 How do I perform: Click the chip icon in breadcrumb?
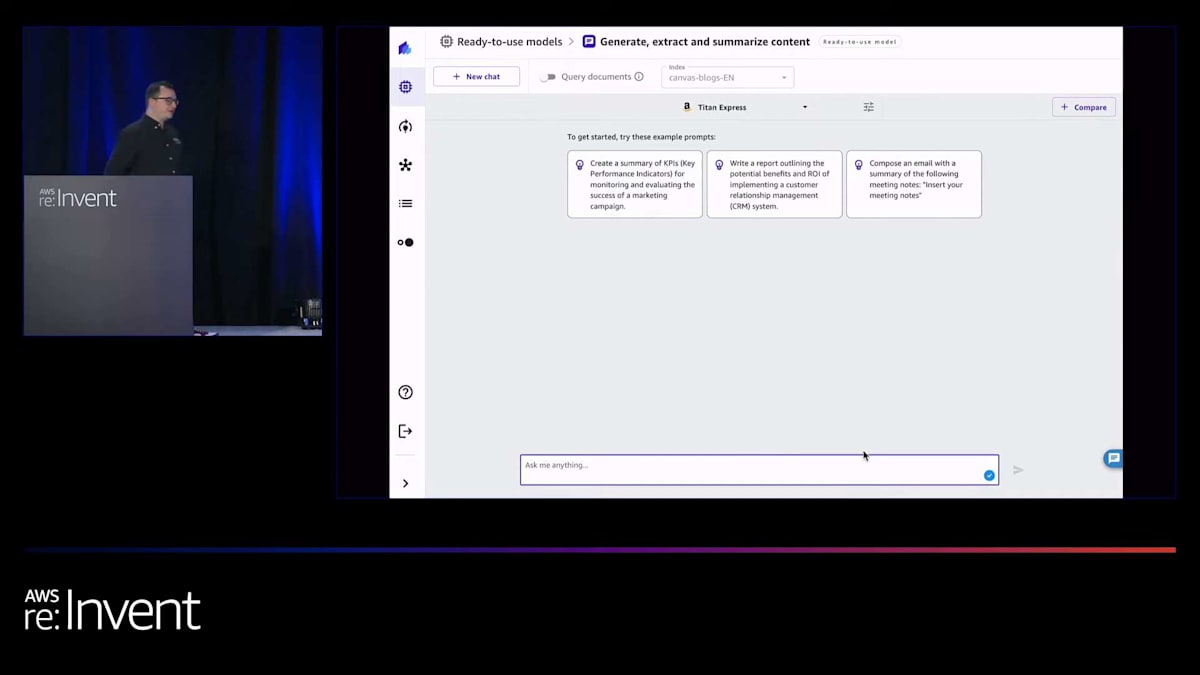(446, 42)
